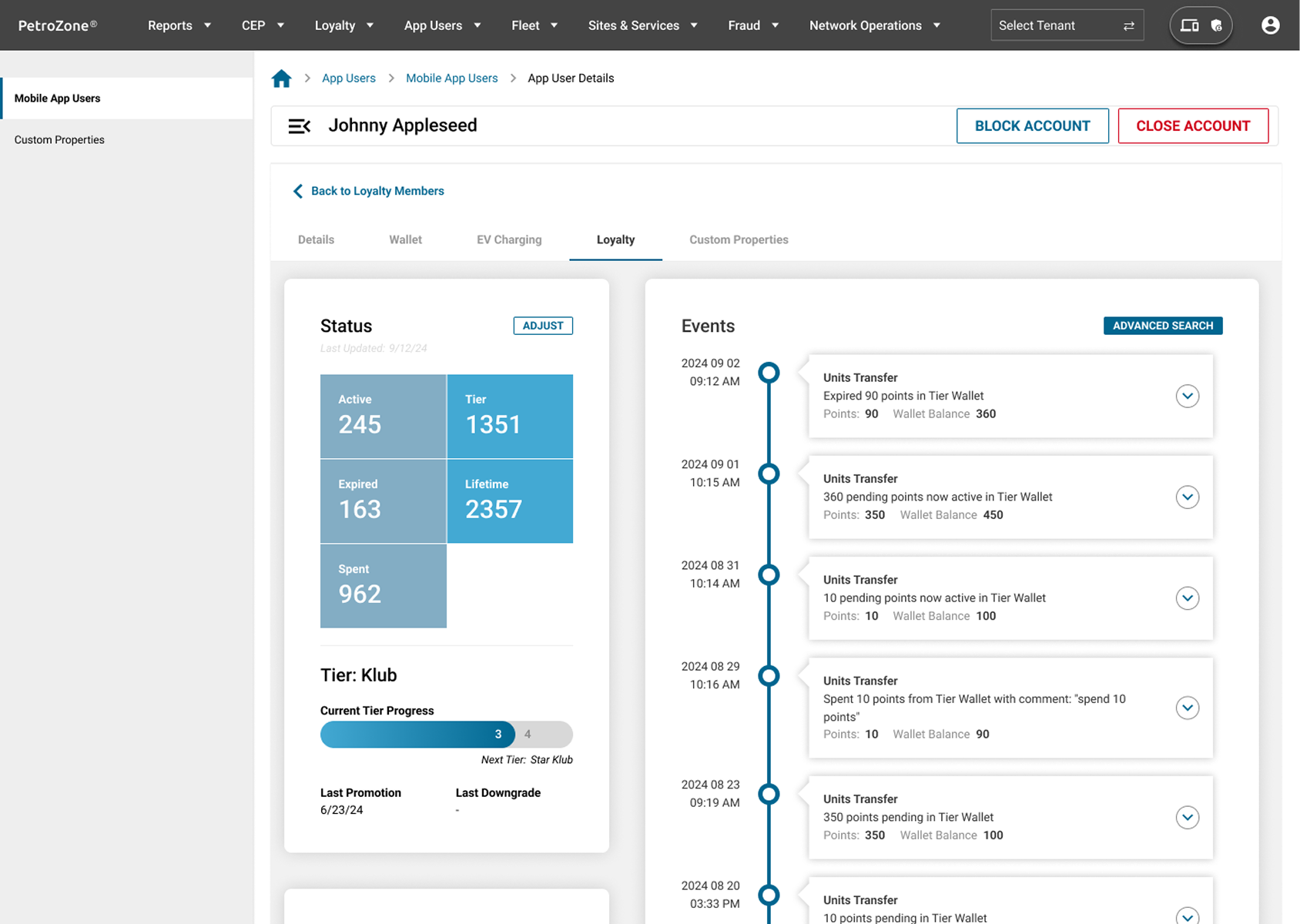Click the swap arrows in Select Tenant

[x=1128, y=26]
